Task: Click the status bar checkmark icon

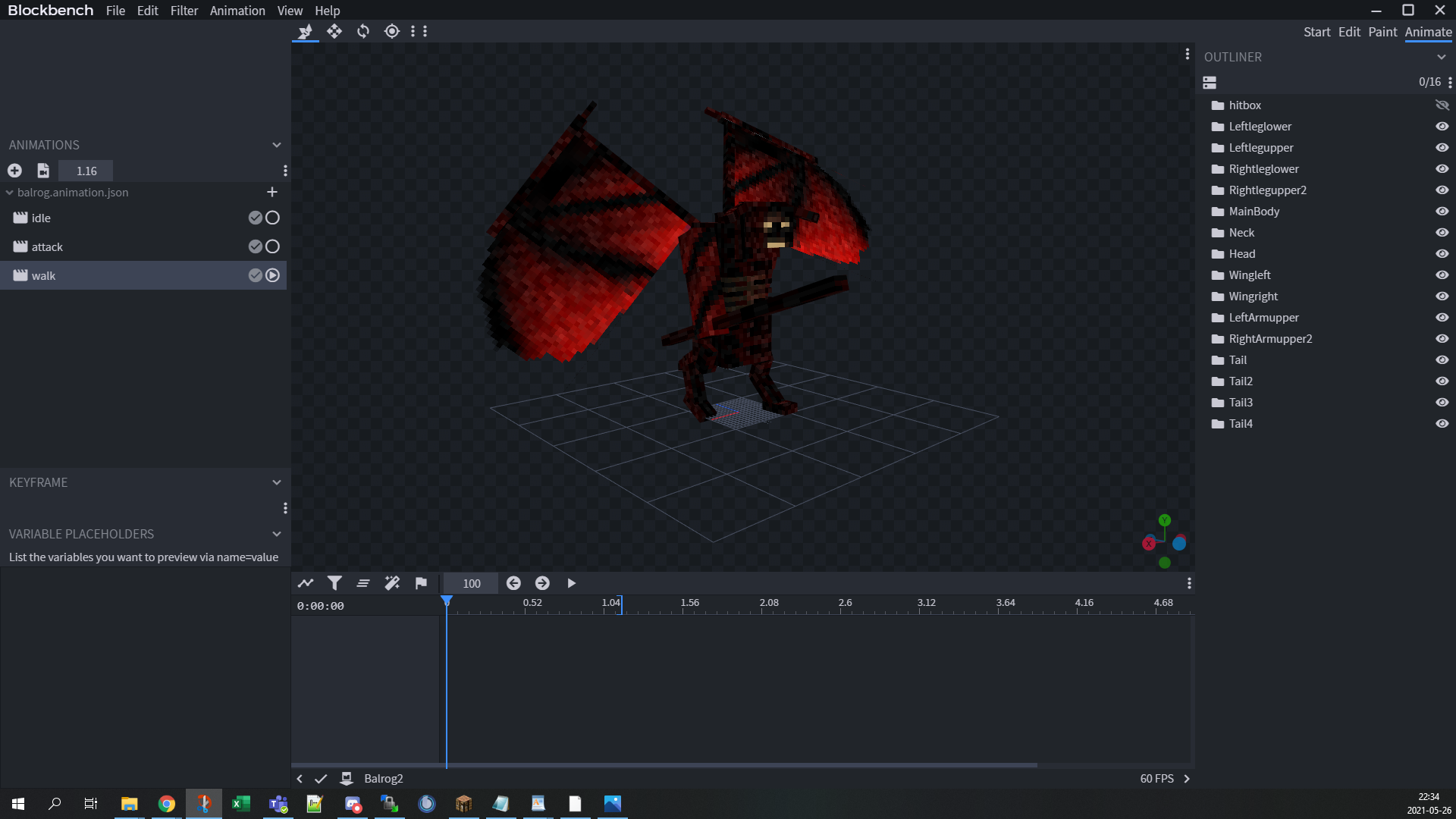Action: (x=321, y=779)
